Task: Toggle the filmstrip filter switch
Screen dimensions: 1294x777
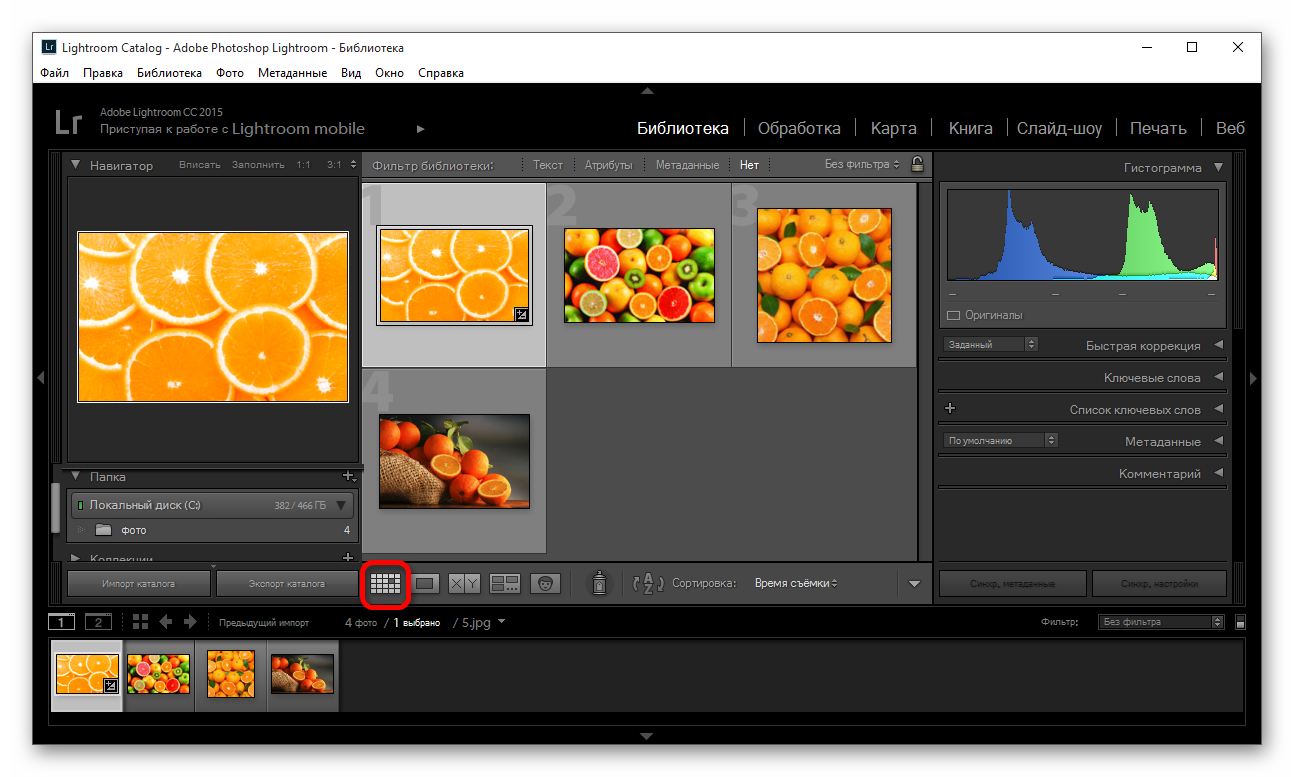Action: 1240,622
